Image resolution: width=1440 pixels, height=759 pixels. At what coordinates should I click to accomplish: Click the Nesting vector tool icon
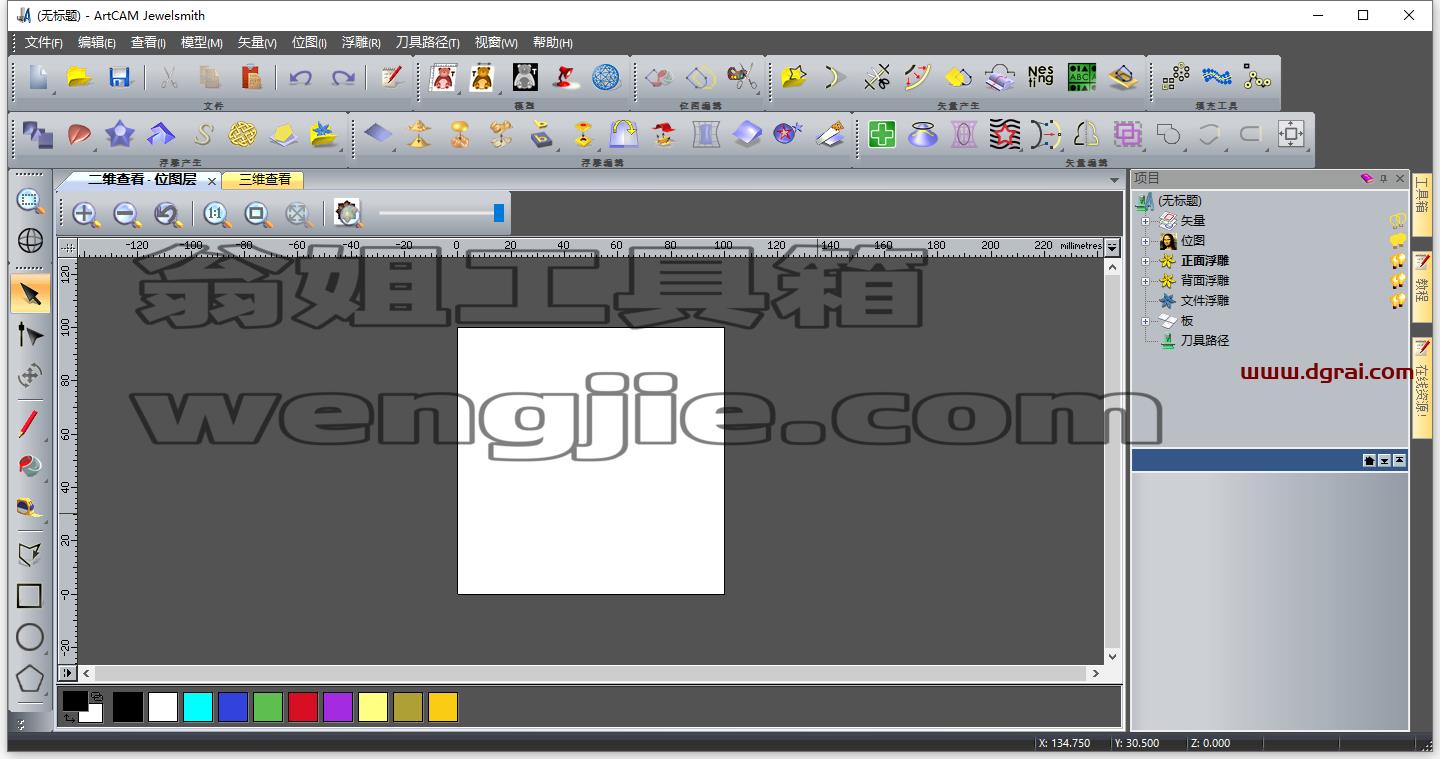tap(1041, 77)
